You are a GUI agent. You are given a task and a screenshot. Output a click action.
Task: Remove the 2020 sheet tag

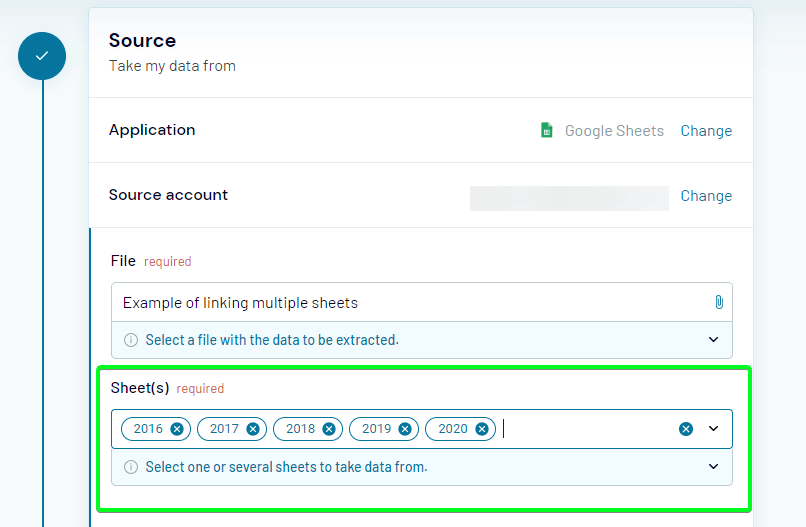[x=482, y=429]
